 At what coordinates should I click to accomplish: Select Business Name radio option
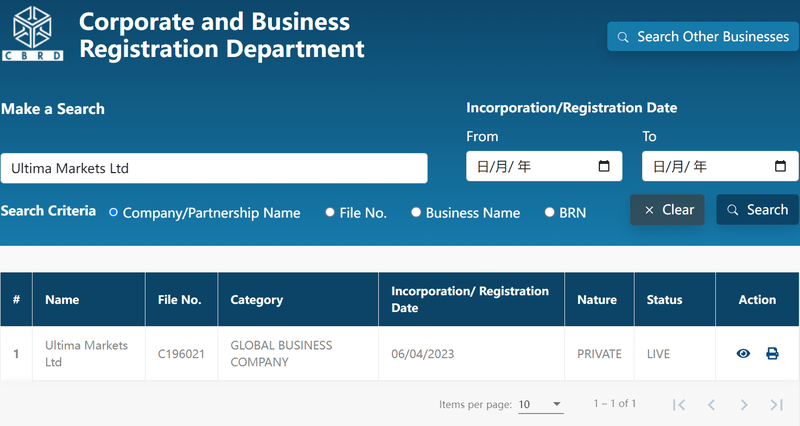pos(416,212)
